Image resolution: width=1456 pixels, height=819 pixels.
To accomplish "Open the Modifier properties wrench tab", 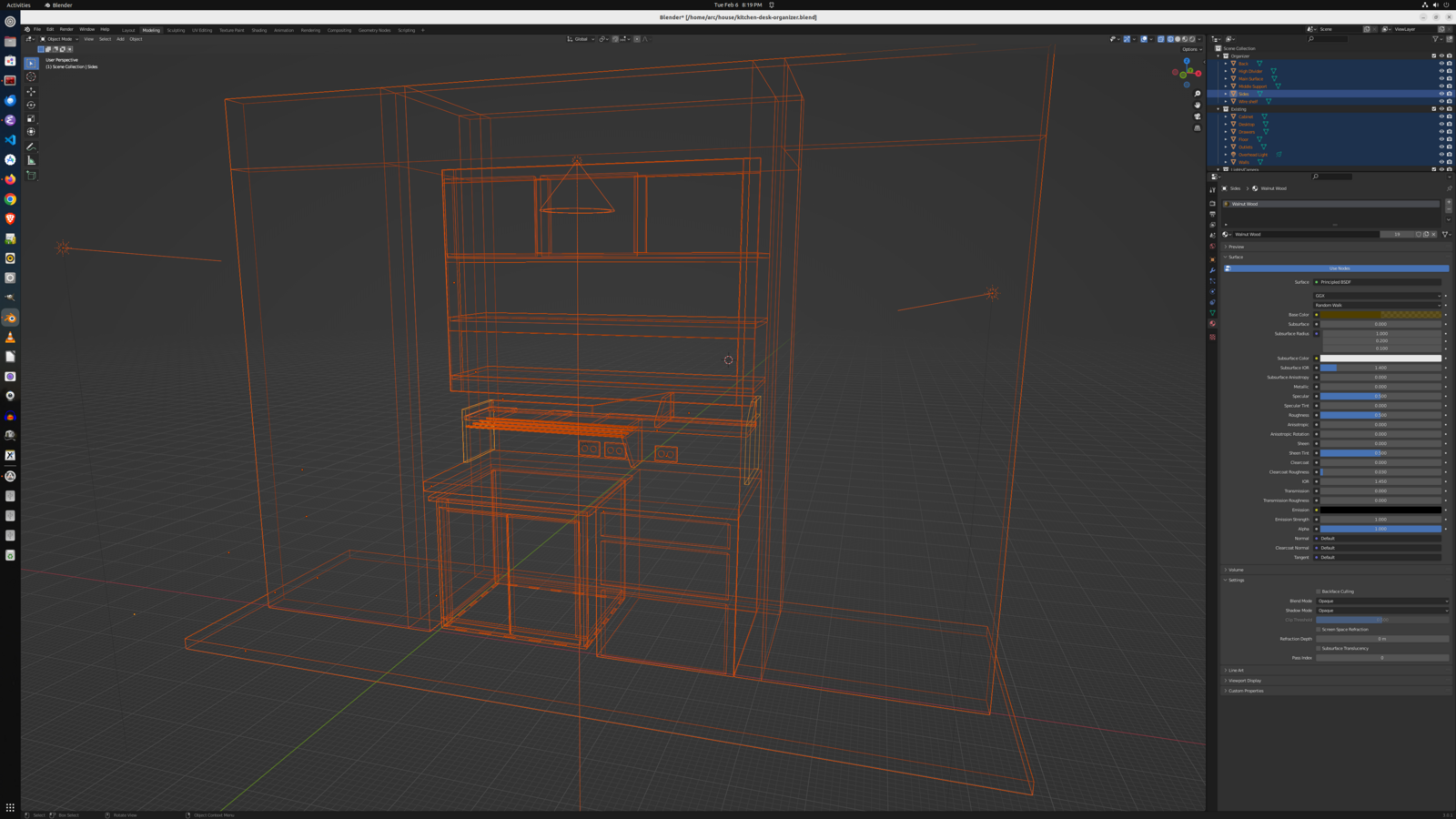I will pos(1212,270).
